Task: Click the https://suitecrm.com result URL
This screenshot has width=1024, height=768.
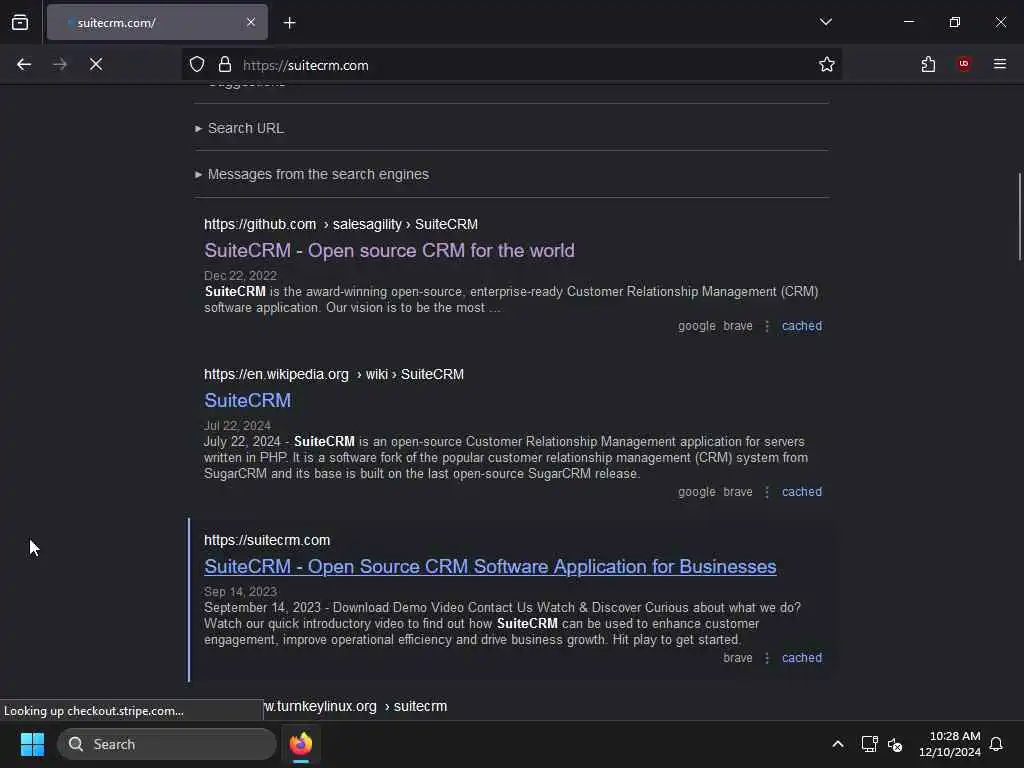Action: coord(267,541)
